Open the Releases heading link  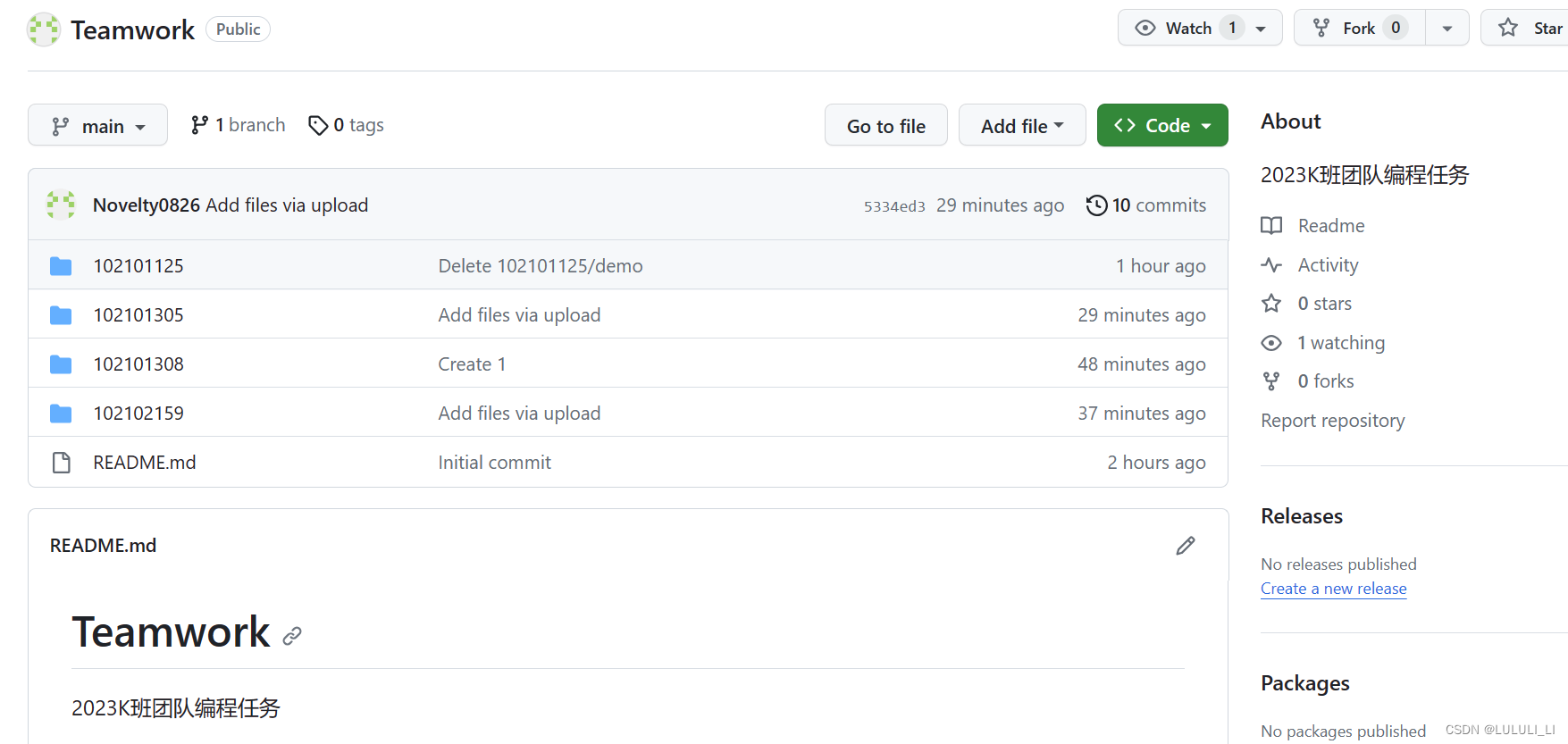(1302, 516)
